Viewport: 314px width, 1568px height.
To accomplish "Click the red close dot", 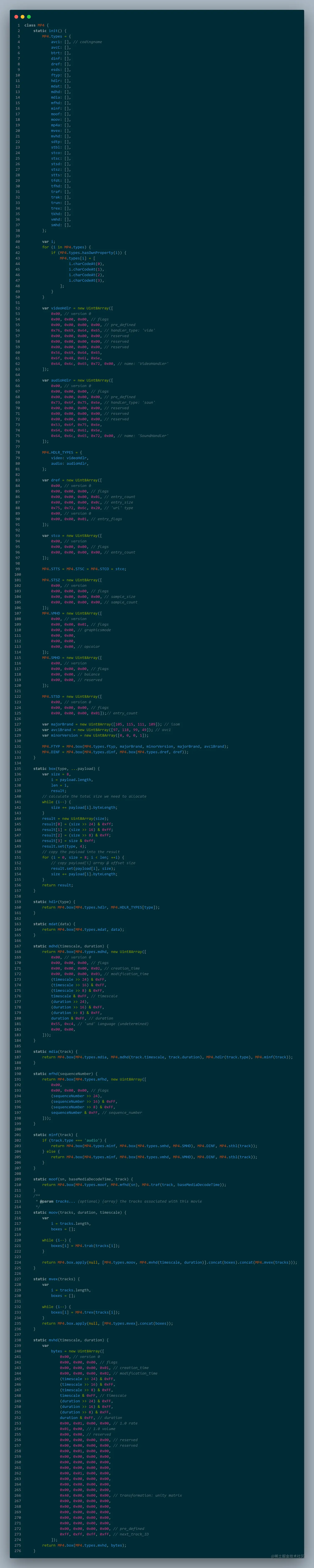I will (x=16, y=16).
